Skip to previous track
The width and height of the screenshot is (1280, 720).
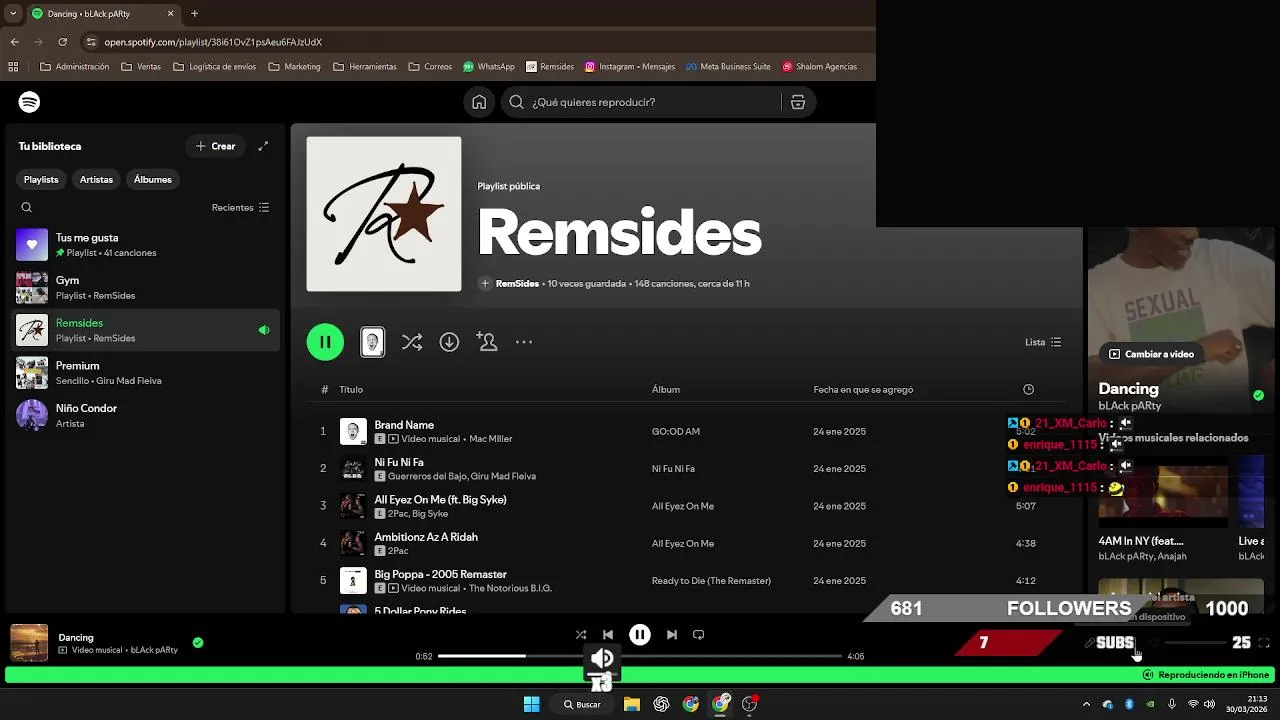click(608, 635)
